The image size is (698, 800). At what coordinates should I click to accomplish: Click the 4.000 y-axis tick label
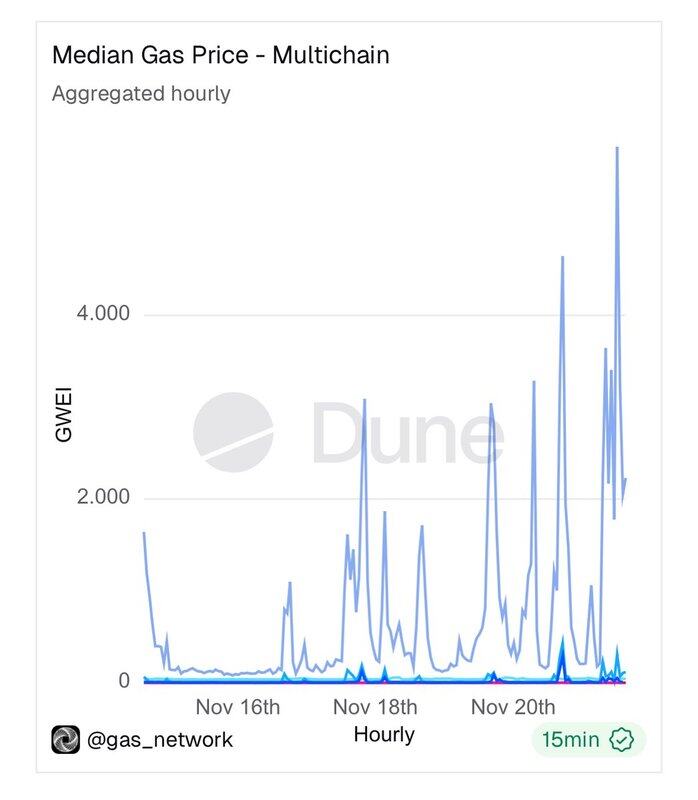coord(104,314)
